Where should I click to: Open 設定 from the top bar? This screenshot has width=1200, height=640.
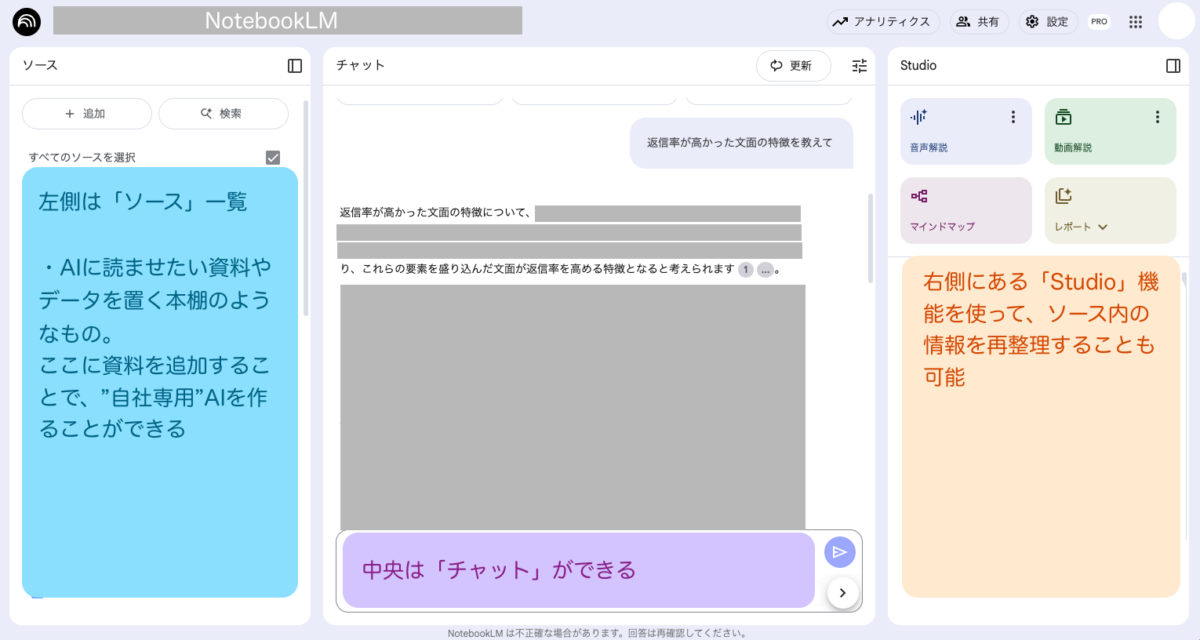(x=1047, y=21)
